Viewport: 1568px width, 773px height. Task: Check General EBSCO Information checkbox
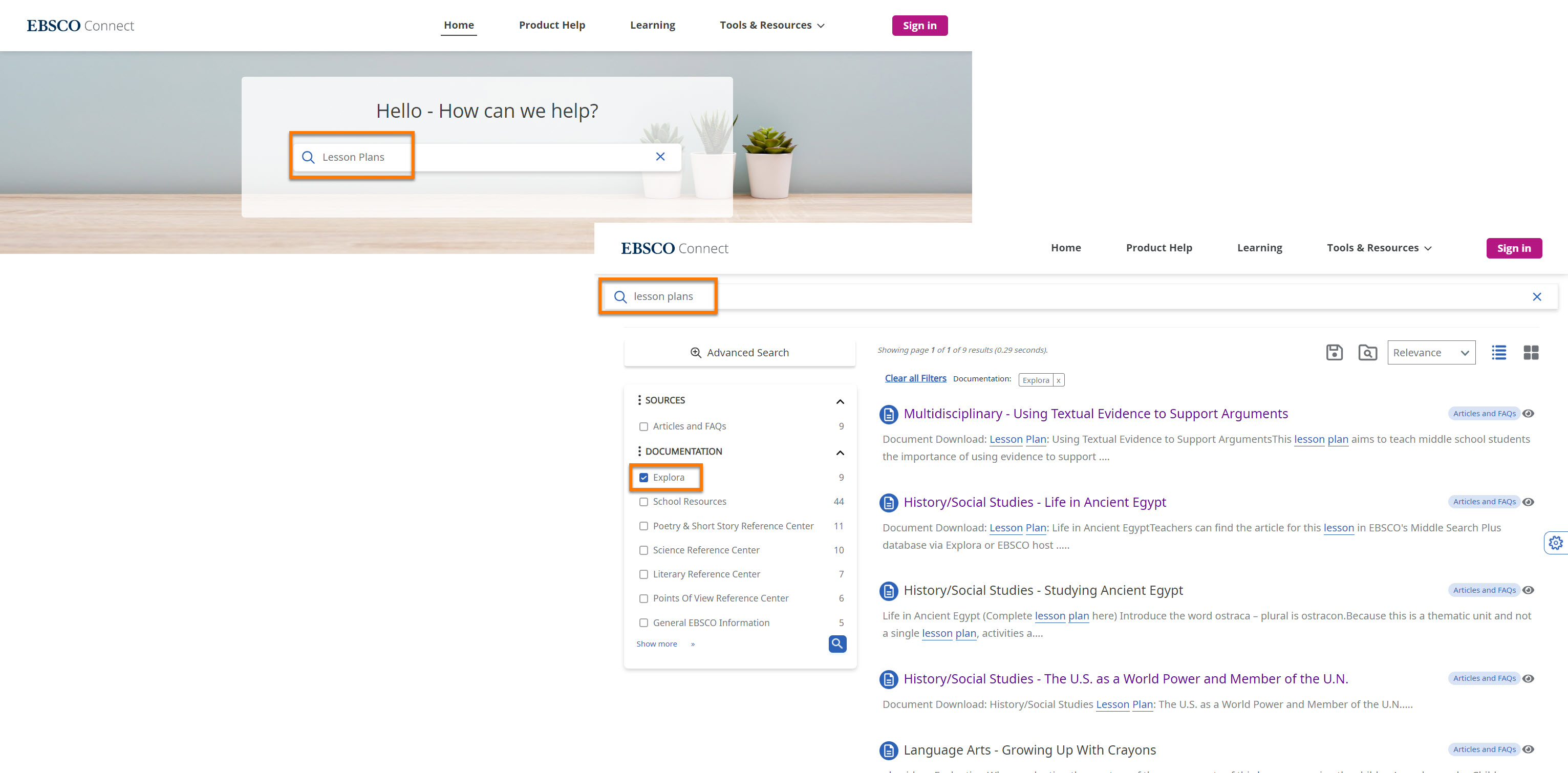coord(643,624)
